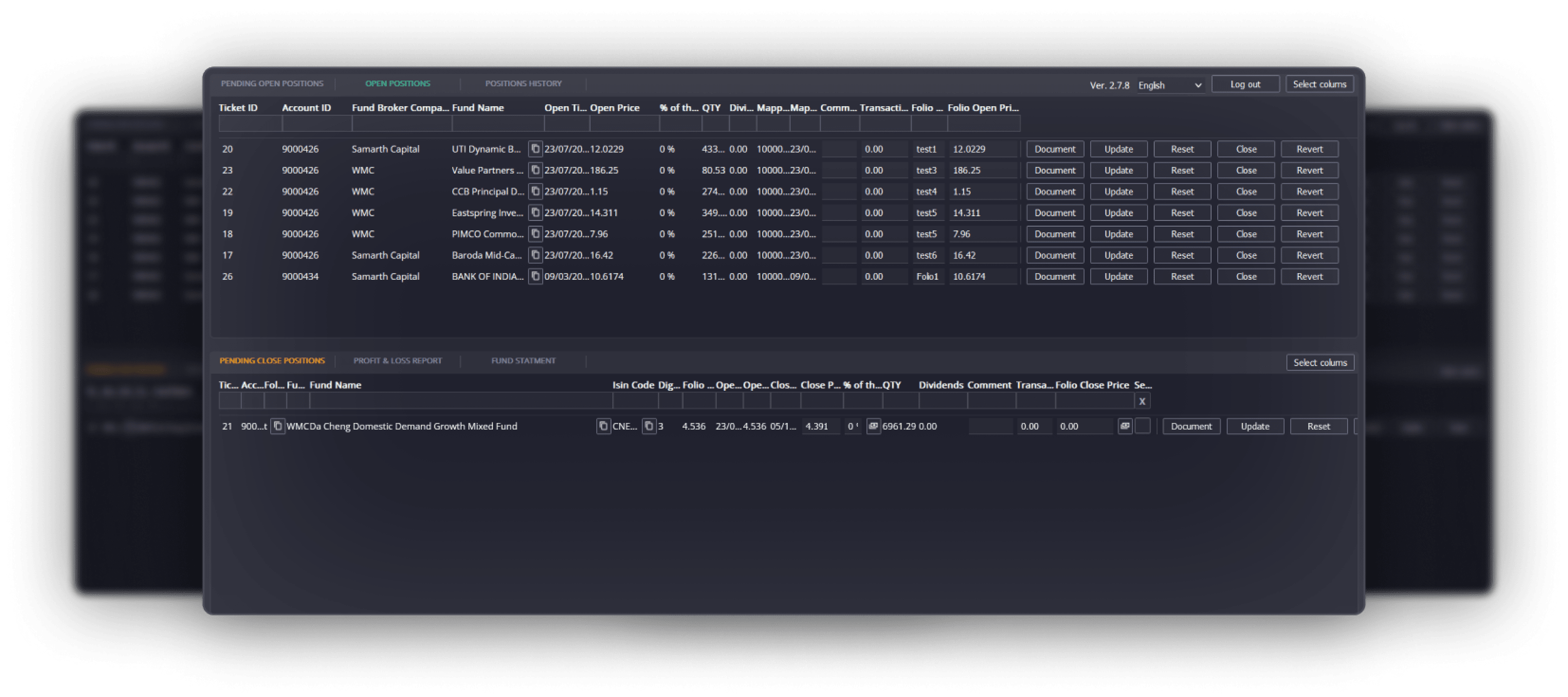The image size is (1568, 697).
Task: Click the Log out button
Action: pyautogui.click(x=1245, y=84)
